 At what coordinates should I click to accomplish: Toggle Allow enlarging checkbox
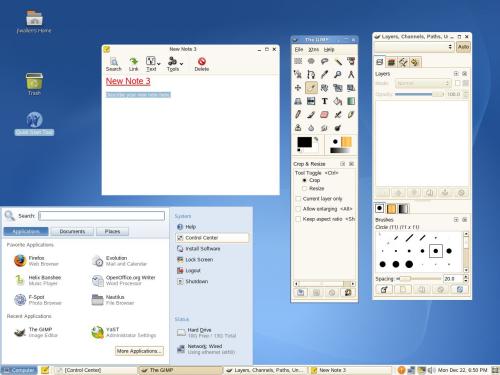298,209
